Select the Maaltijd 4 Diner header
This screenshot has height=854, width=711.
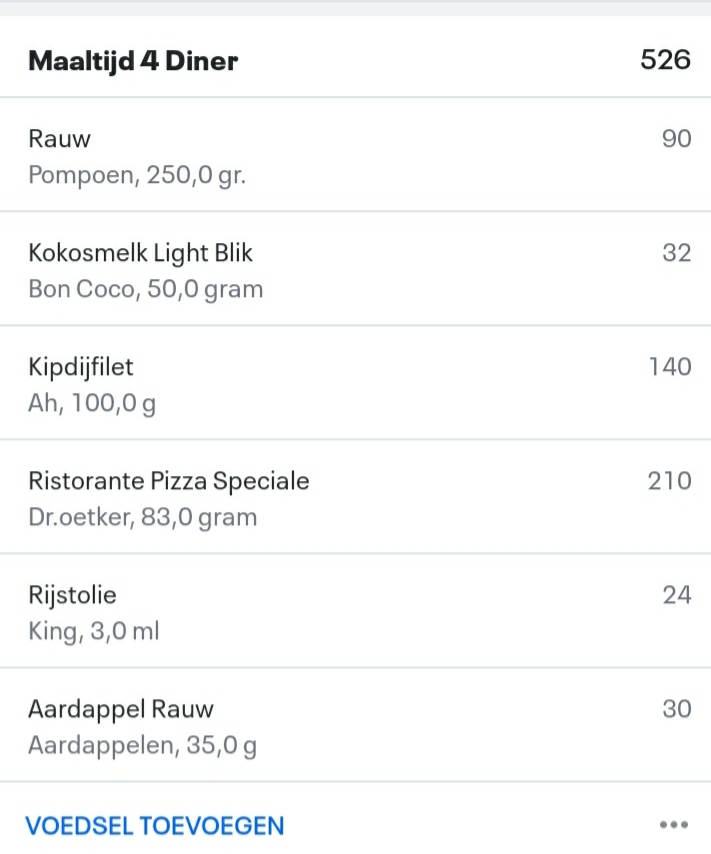coord(133,60)
